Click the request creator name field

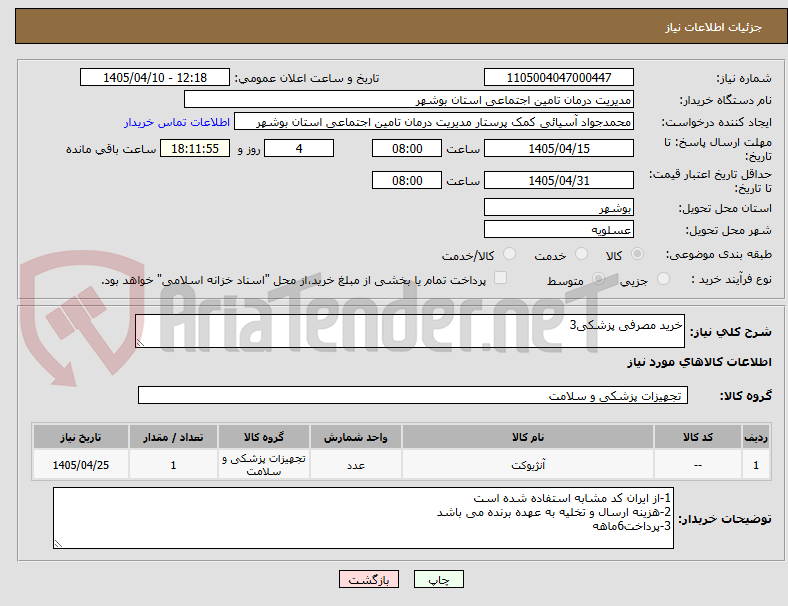(x=434, y=122)
